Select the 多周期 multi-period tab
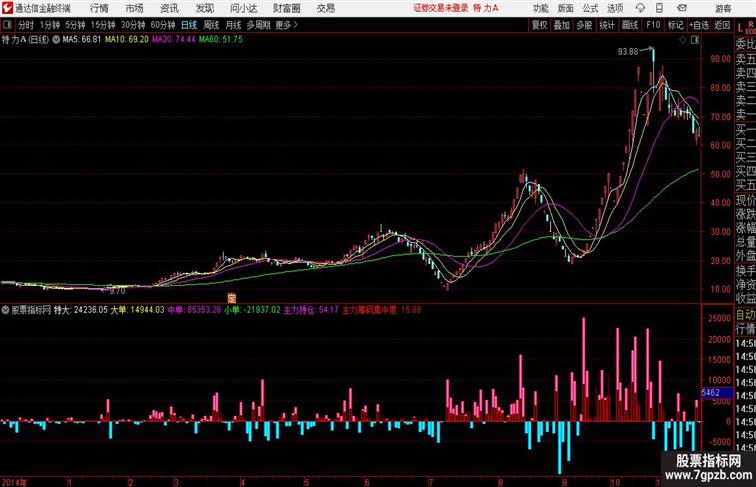This screenshot has width=756, height=487. [x=258, y=25]
